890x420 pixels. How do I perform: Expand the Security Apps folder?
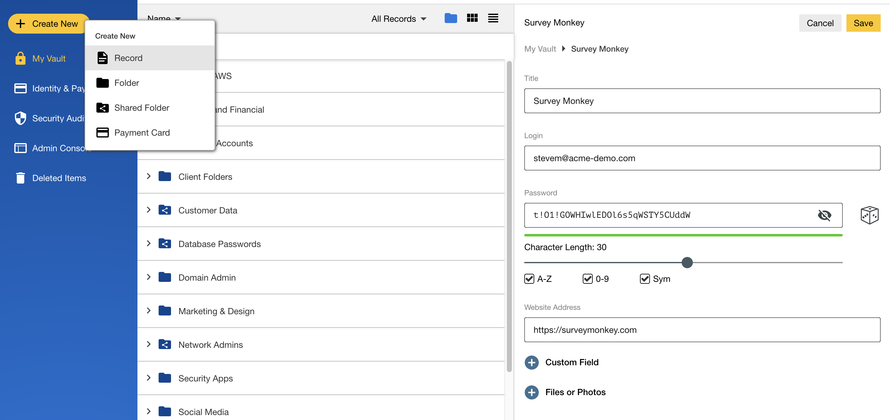tap(149, 377)
